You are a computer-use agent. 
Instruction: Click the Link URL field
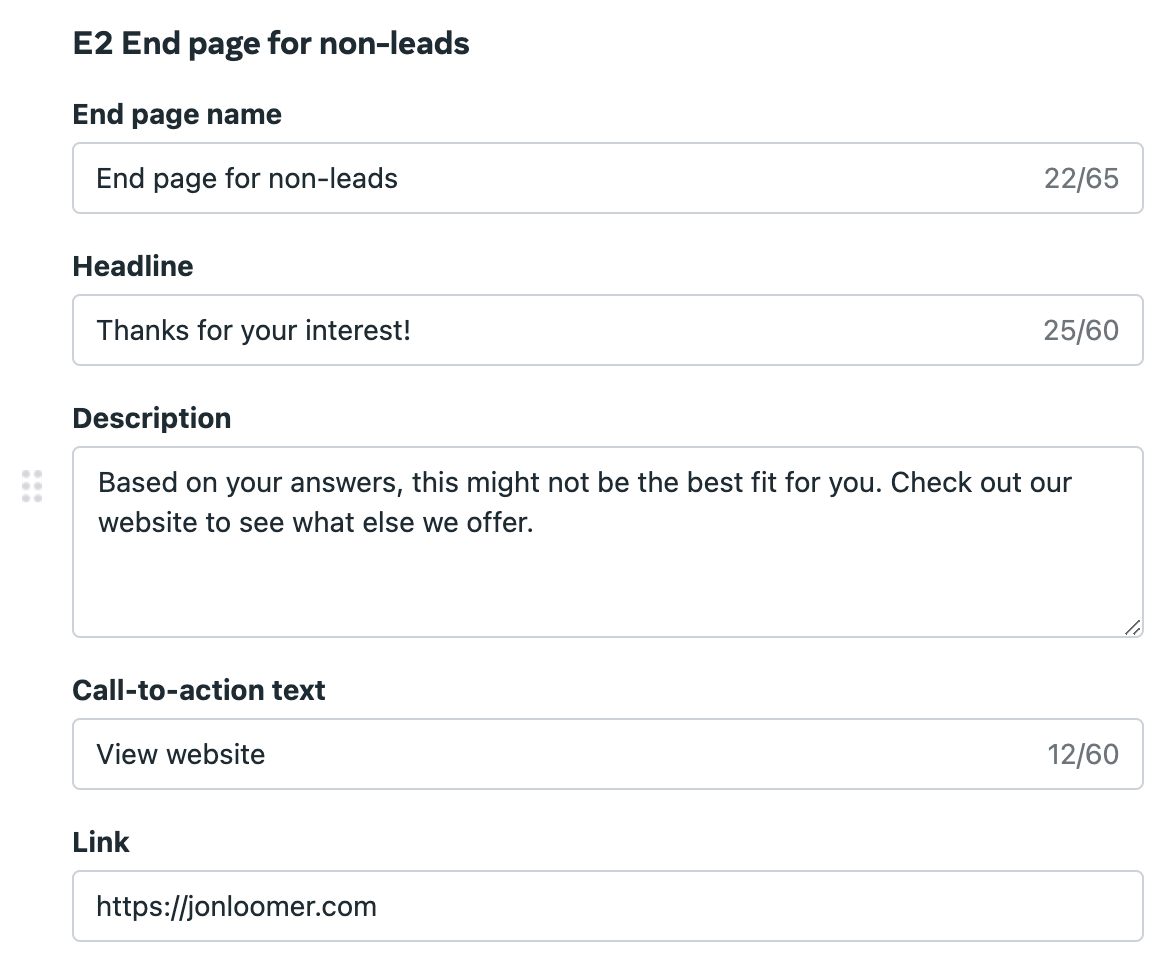(608, 906)
